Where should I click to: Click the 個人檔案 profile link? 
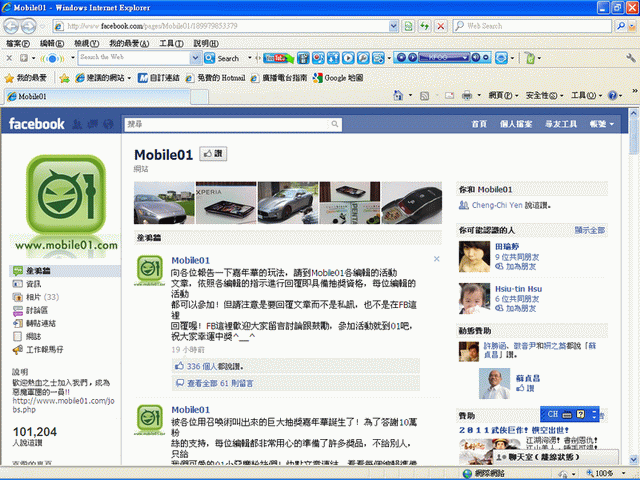click(x=516, y=124)
